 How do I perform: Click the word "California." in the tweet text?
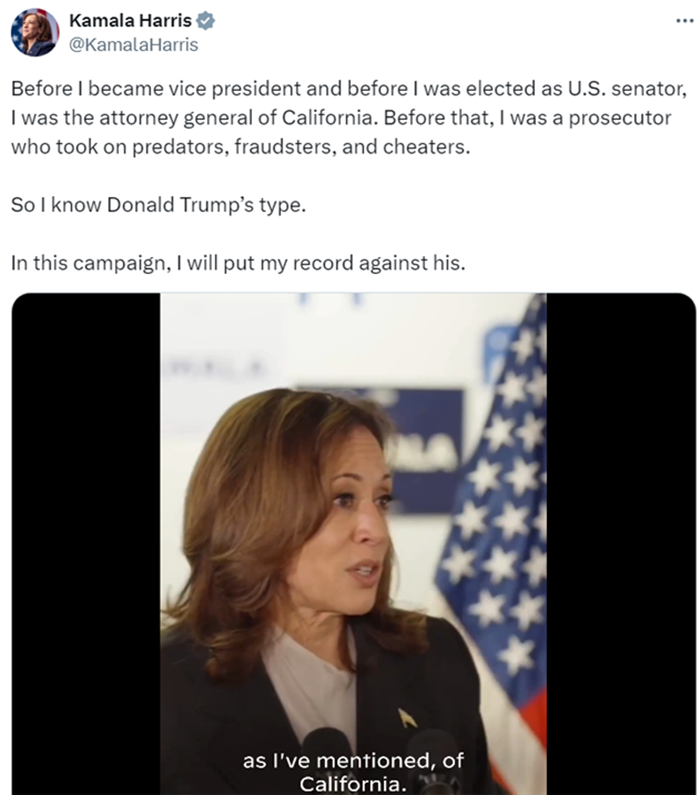[x=330, y=118]
